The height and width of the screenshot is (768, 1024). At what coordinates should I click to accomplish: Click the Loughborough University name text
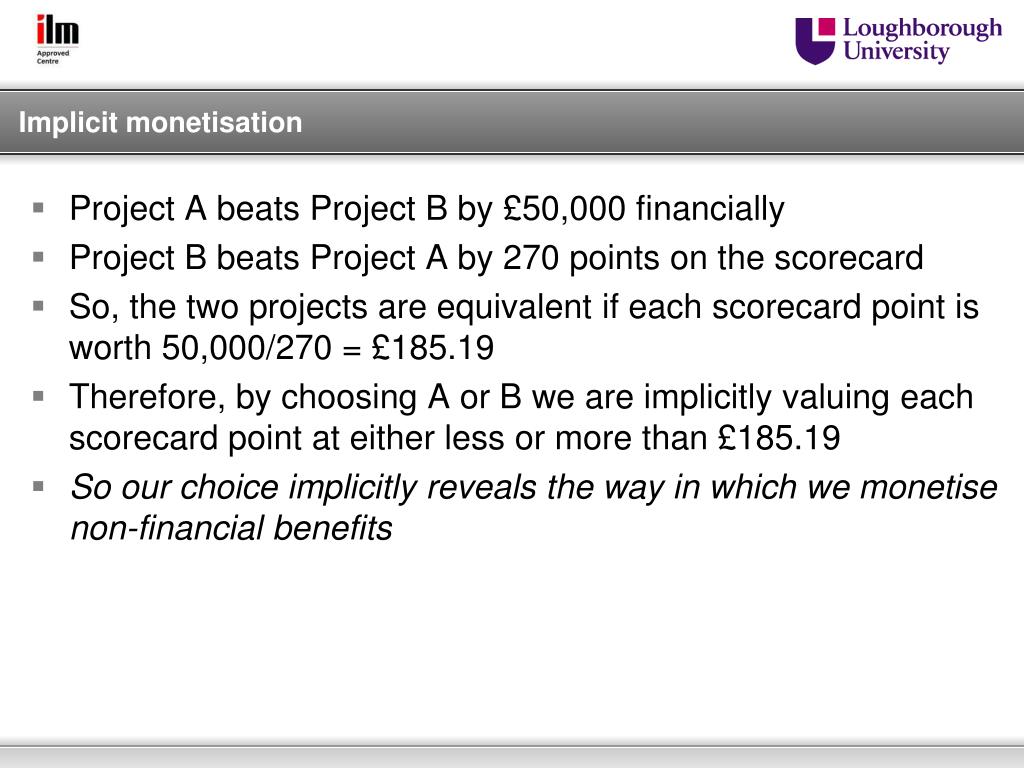[922, 40]
